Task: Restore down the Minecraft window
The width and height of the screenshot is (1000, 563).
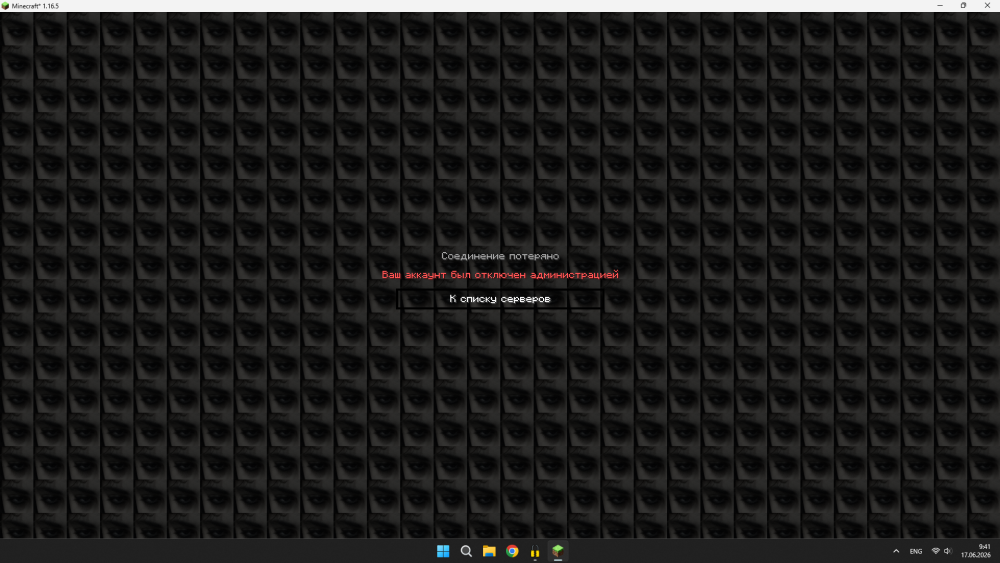Action: 963,5
